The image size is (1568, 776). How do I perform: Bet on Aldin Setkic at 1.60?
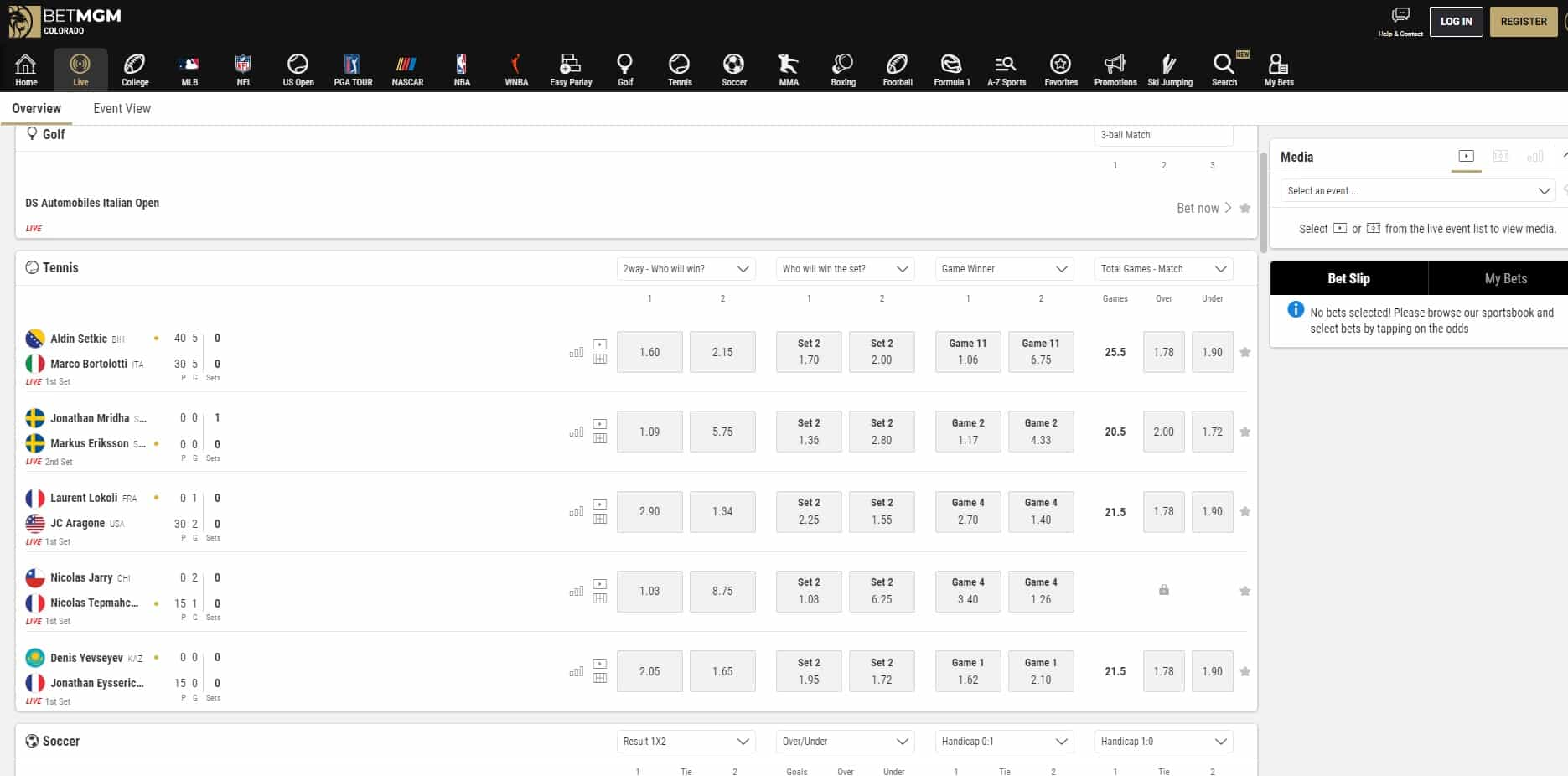tap(649, 352)
